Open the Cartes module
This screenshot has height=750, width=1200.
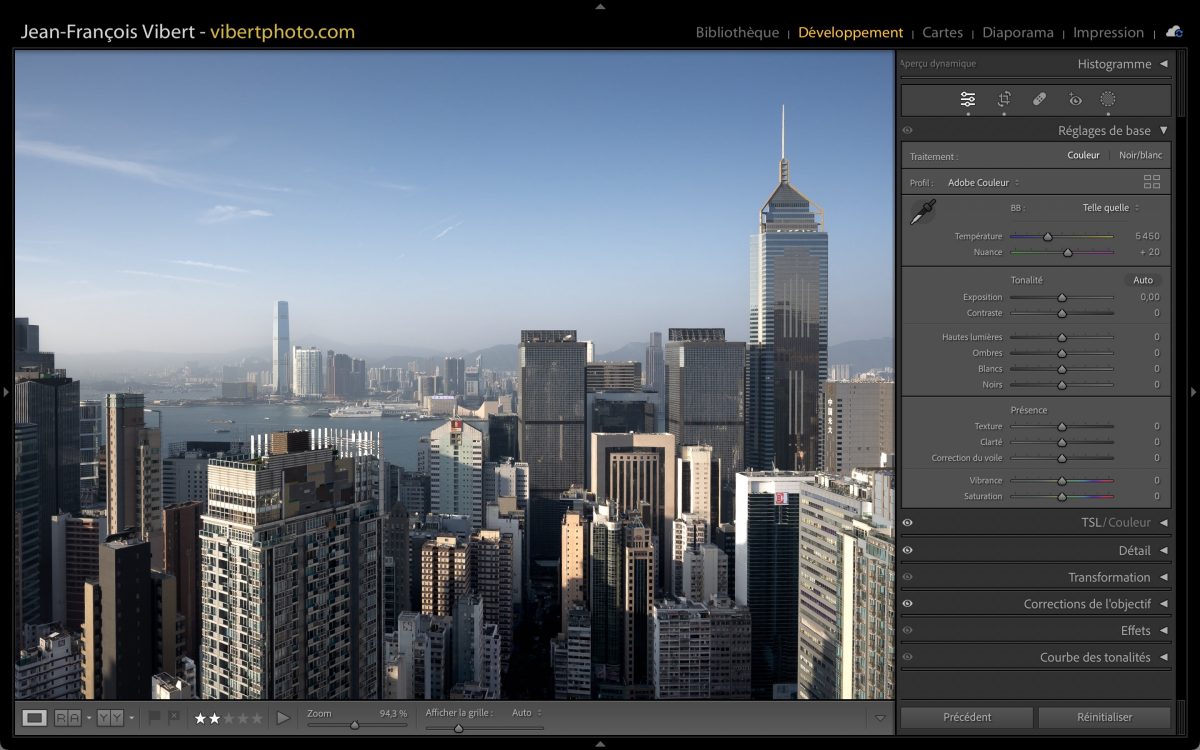click(x=942, y=32)
